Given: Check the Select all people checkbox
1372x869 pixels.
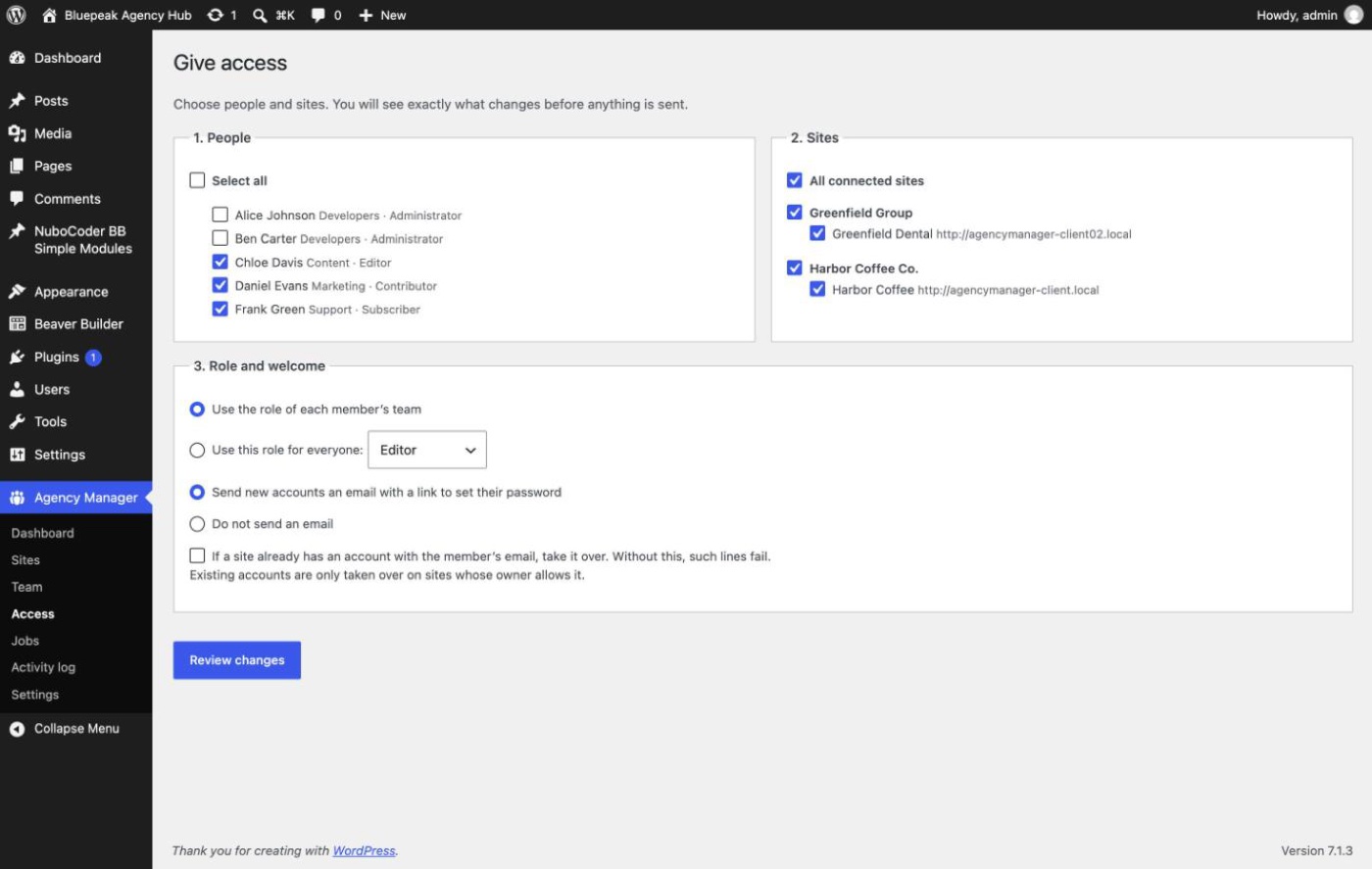Looking at the screenshot, I should (197, 180).
